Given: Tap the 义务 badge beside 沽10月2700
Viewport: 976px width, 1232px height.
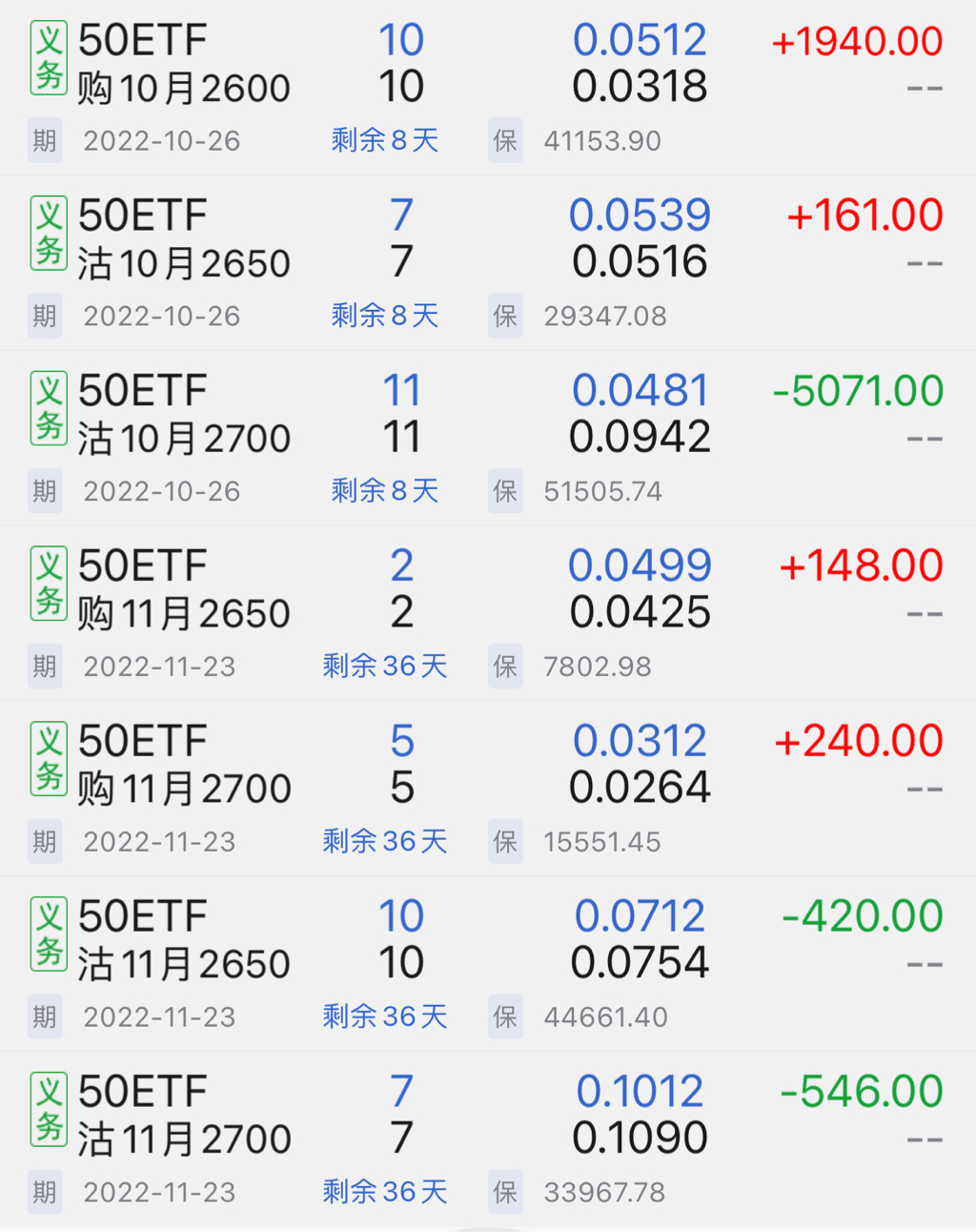Looking at the screenshot, I should click(49, 408).
